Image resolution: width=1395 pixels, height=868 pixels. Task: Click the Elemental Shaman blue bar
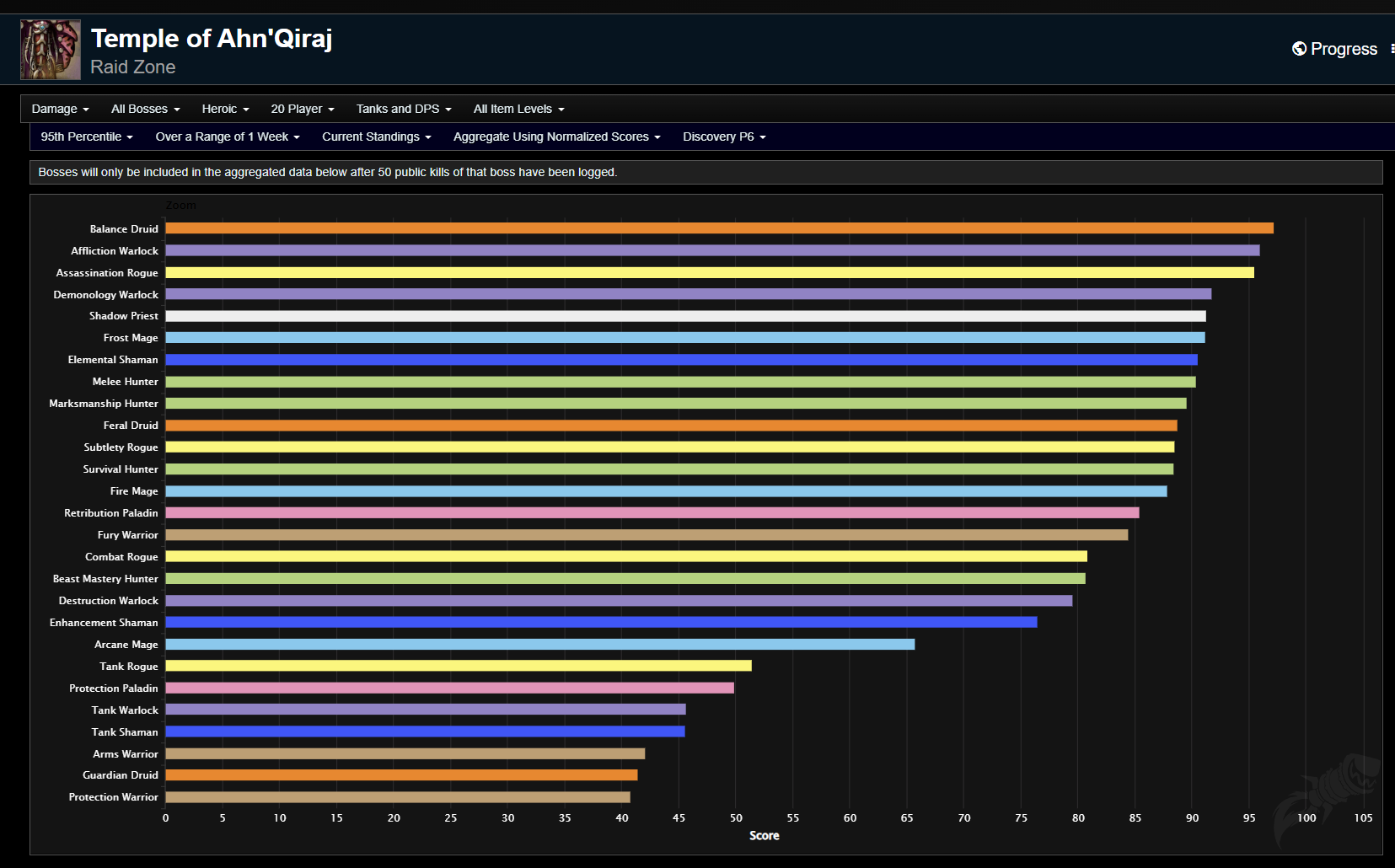click(x=681, y=360)
